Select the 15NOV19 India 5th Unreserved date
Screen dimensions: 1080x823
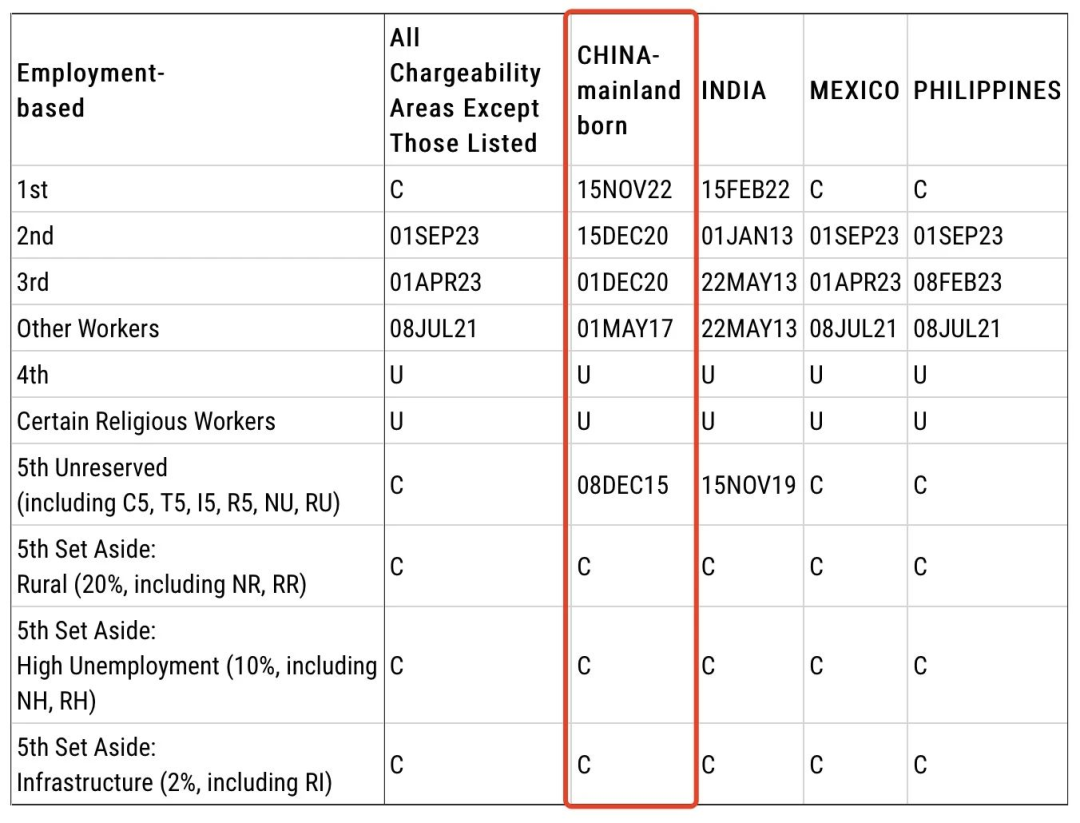tap(749, 485)
